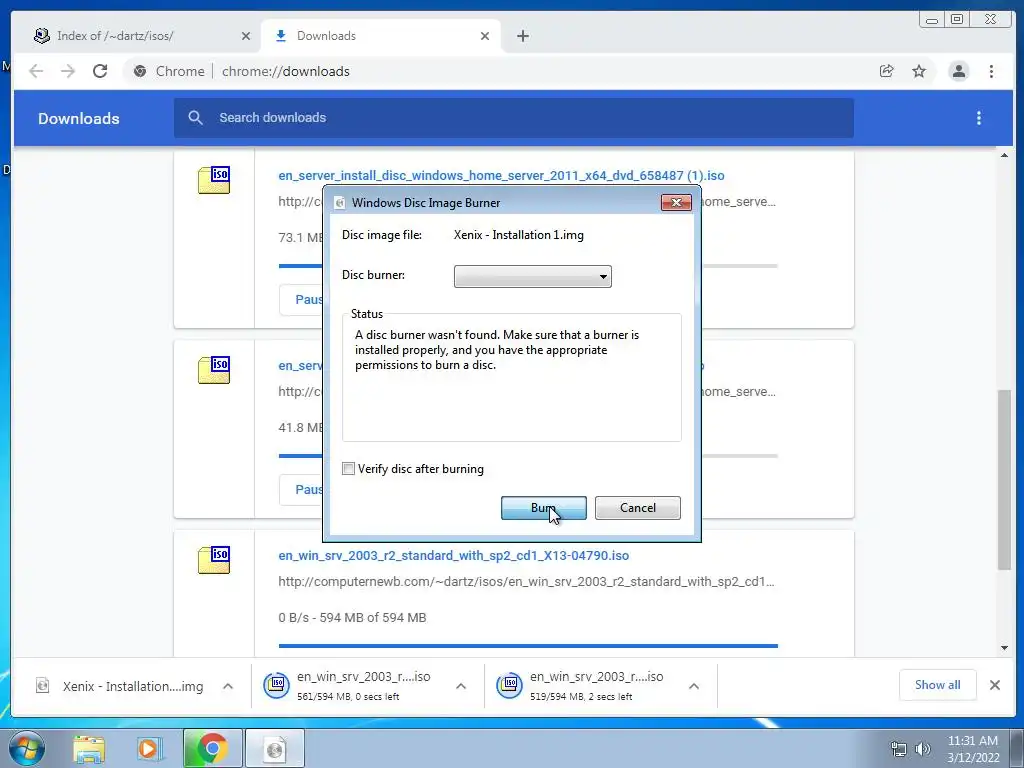Click the Downloads page heading
The height and width of the screenshot is (768, 1024).
pos(78,118)
